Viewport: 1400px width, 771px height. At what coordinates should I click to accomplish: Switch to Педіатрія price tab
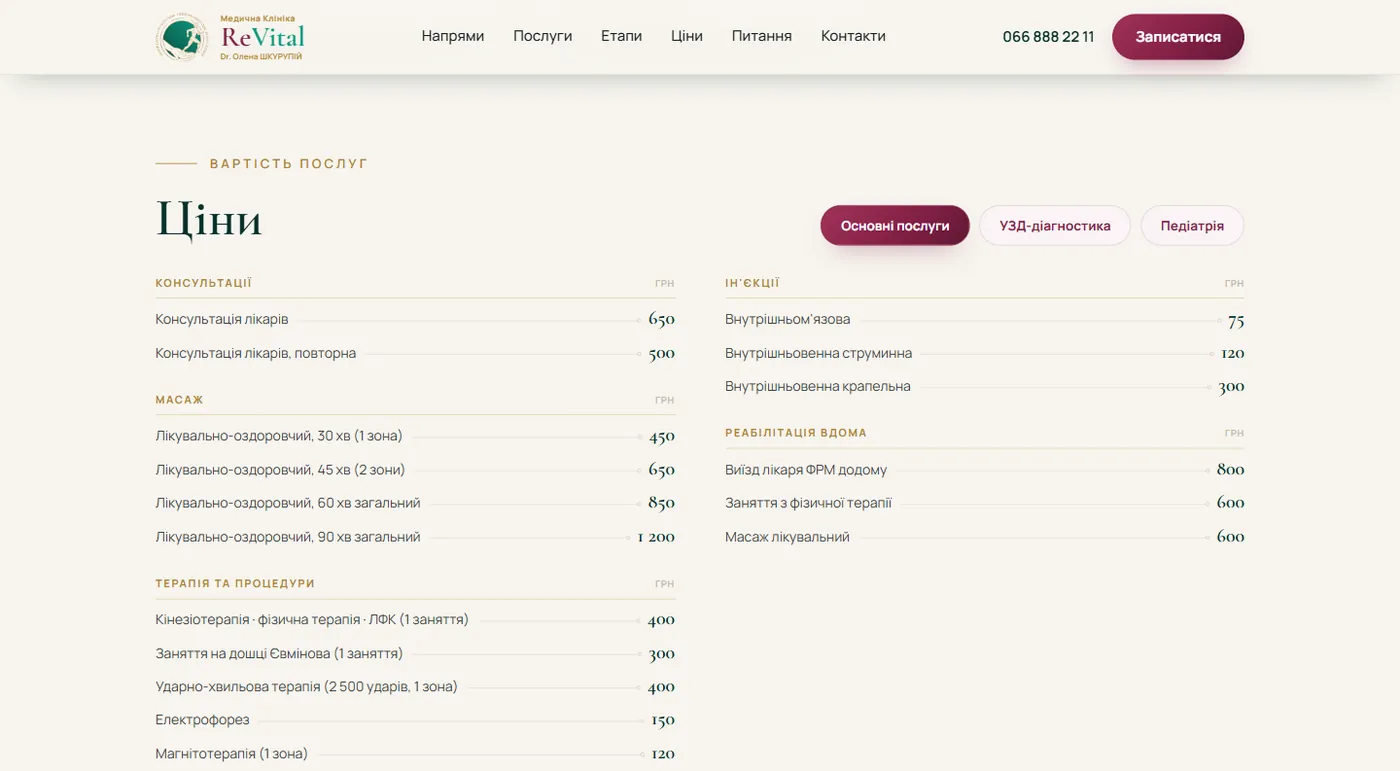[1192, 226]
